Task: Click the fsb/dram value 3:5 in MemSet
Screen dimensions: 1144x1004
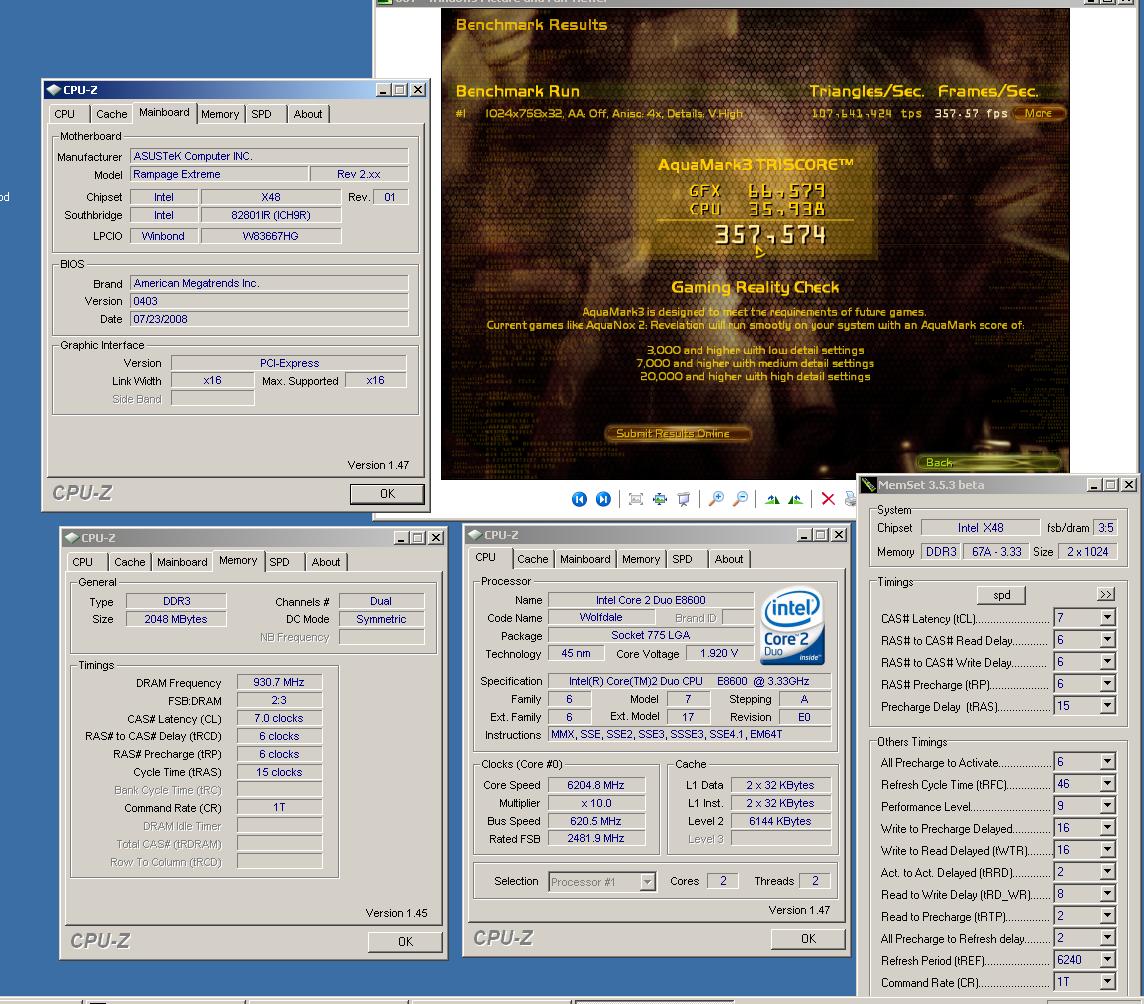Action: (1106, 528)
